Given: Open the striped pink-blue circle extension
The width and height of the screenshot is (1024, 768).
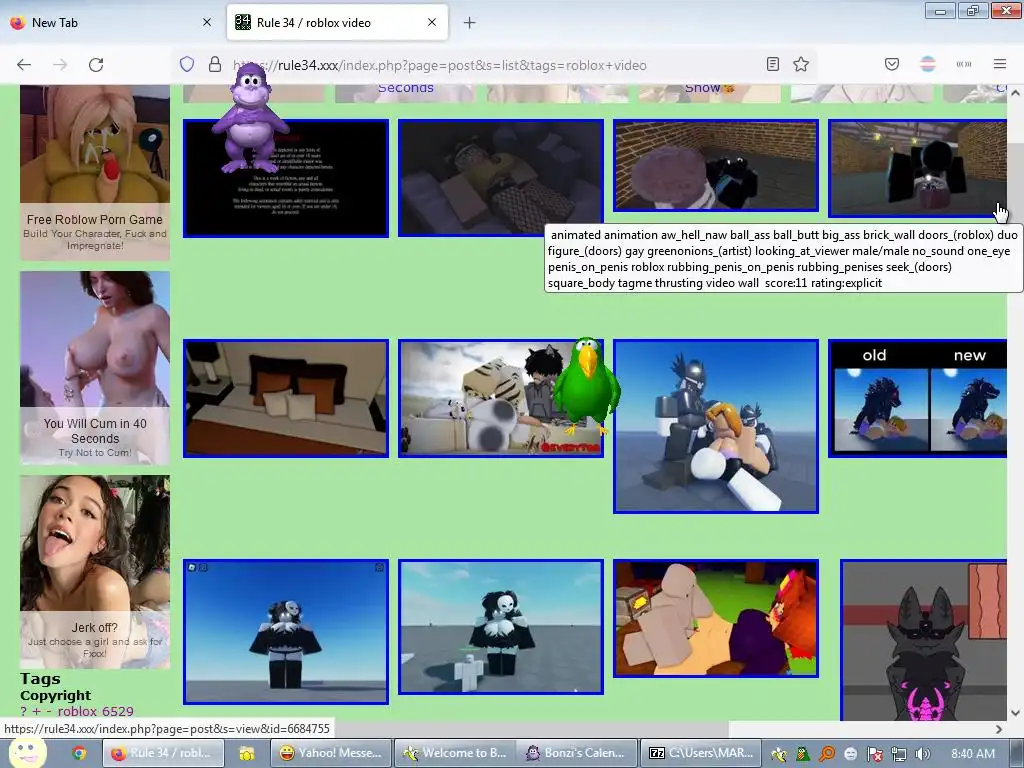Looking at the screenshot, I should (928, 64).
